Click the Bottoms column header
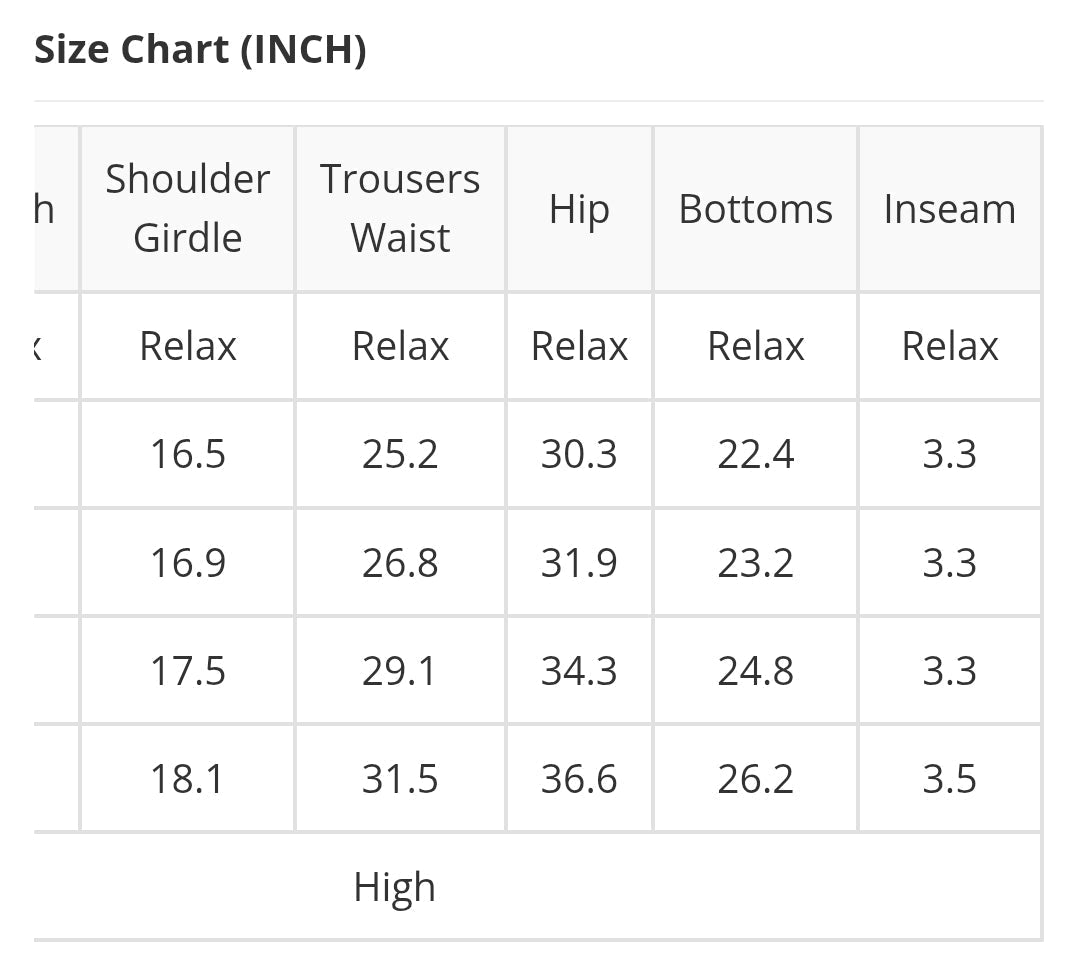 [755, 209]
